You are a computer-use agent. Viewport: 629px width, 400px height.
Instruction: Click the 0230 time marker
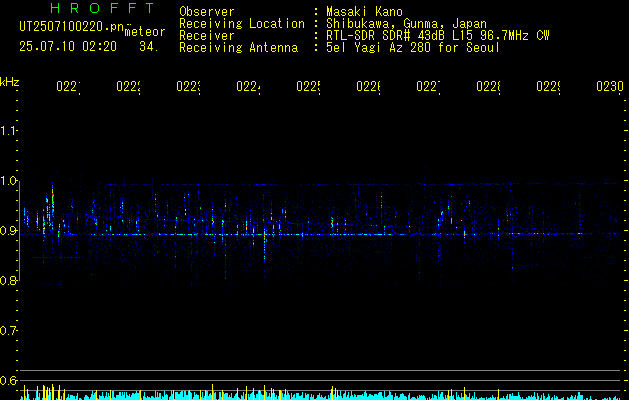point(610,87)
